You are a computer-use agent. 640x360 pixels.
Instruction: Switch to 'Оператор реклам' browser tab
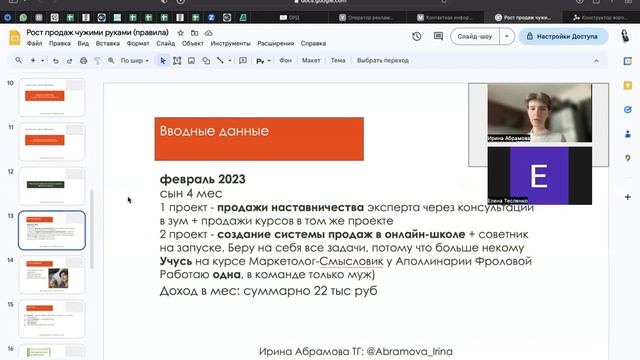(367, 18)
